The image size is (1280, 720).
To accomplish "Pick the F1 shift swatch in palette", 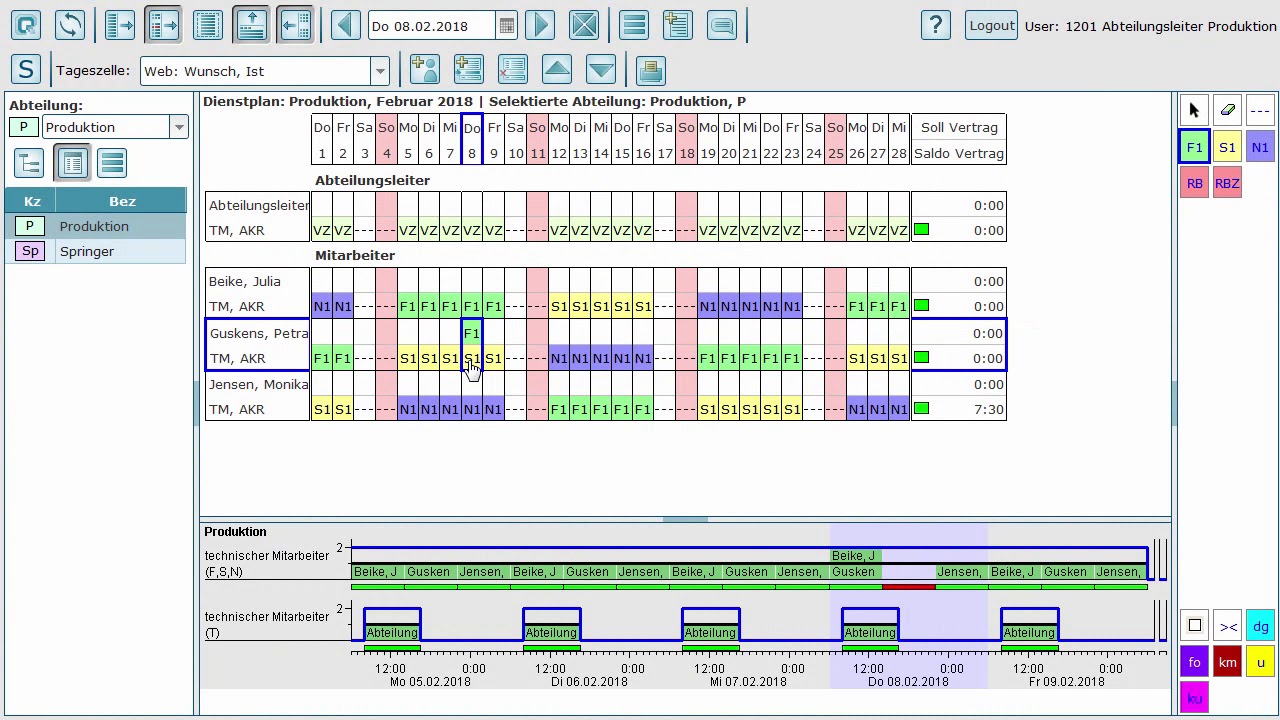I will point(1194,147).
